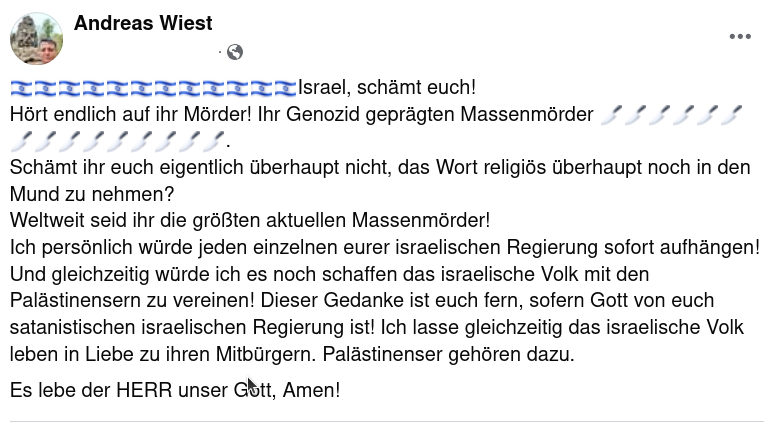Image resolution: width=777 pixels, height=428 pixels.
Task: Click the divider line below the post
Action: pyautogui.click(x=388, y=421)
